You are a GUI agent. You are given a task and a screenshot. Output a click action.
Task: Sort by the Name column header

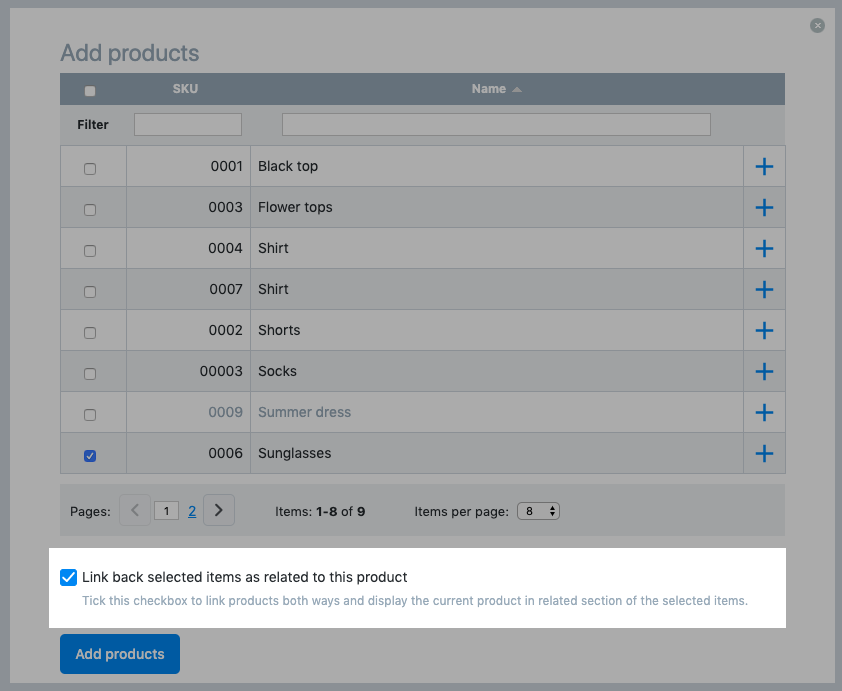coord(489,89)
